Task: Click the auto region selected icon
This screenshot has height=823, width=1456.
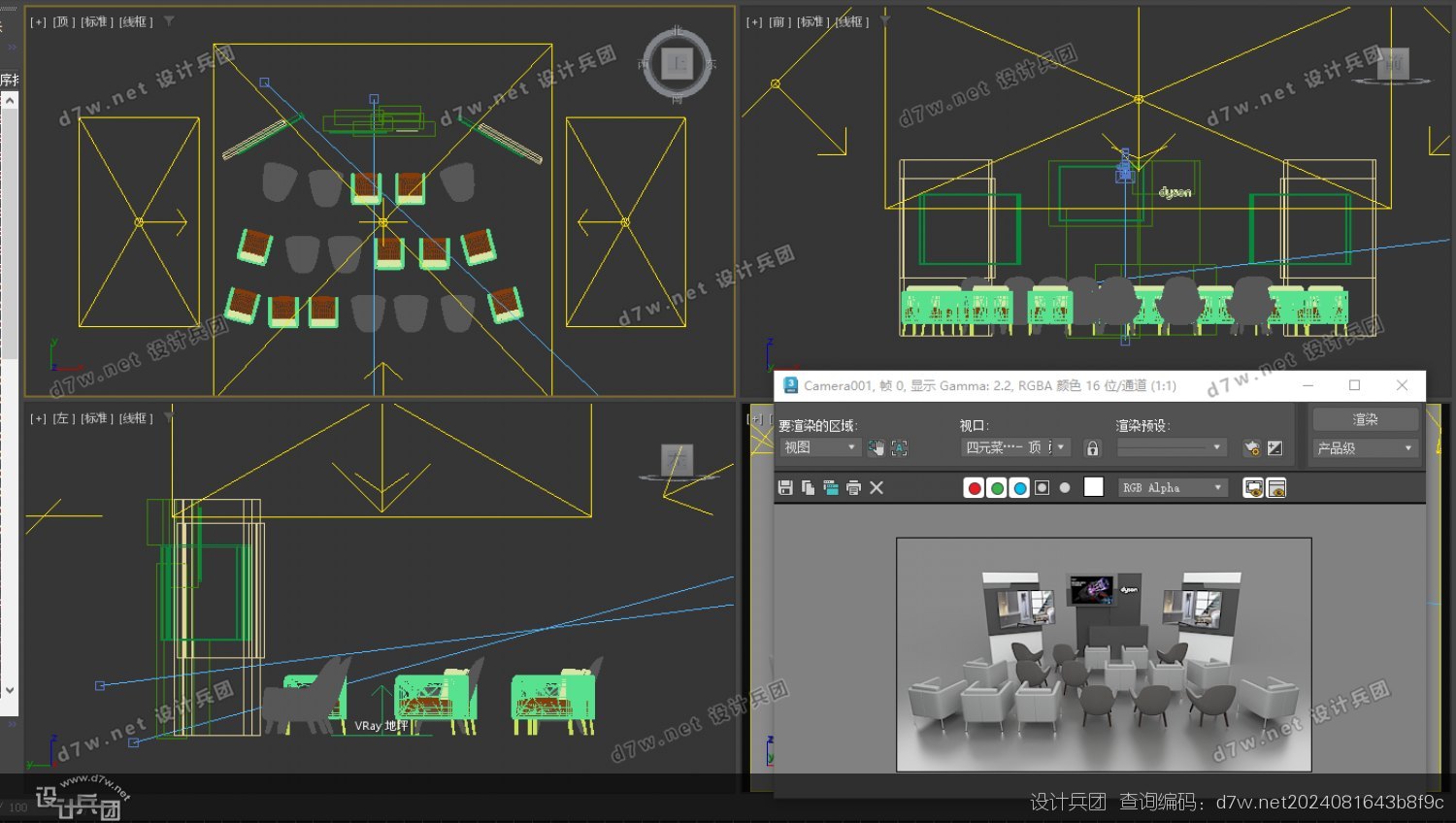Action: [x=900, y=447]
